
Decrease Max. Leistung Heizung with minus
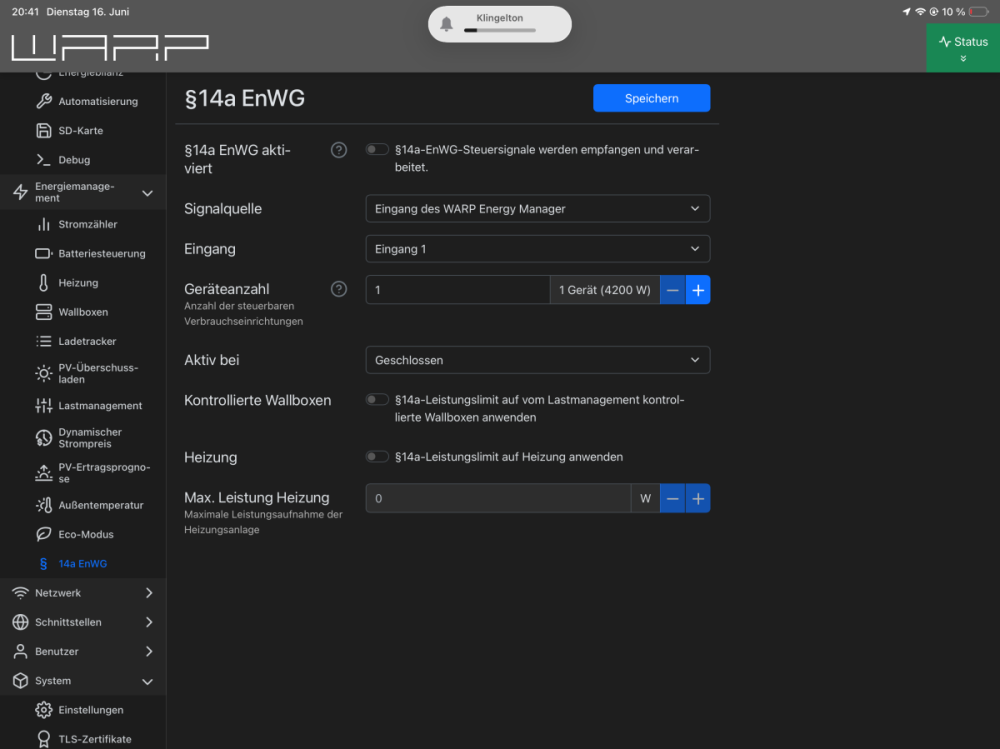(x=672, y=498)
